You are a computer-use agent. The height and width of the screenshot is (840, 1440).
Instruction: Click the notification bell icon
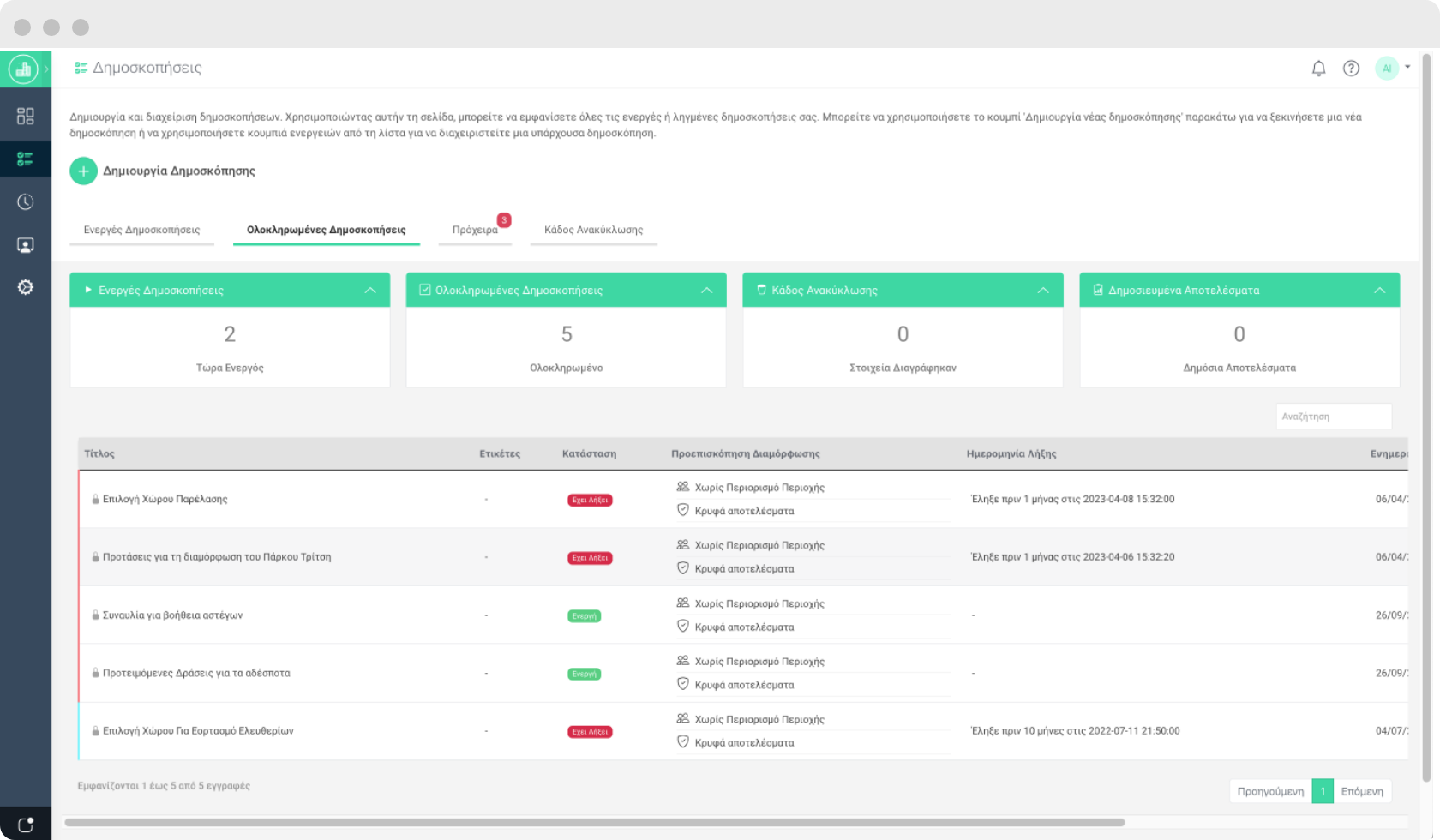click(x=1318, y=69)
